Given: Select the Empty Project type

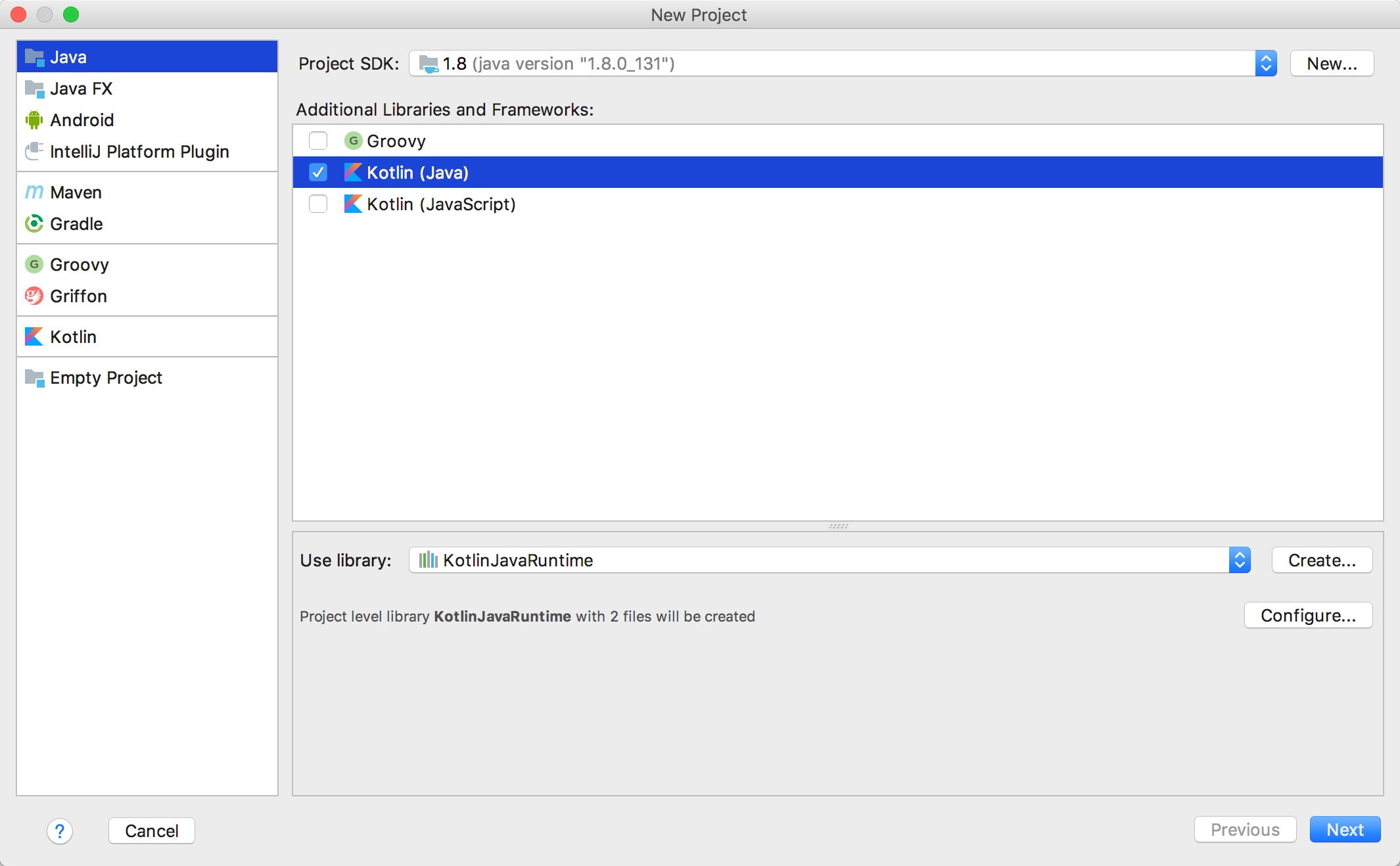Looking at the screenshot, I should pos(105,377).
